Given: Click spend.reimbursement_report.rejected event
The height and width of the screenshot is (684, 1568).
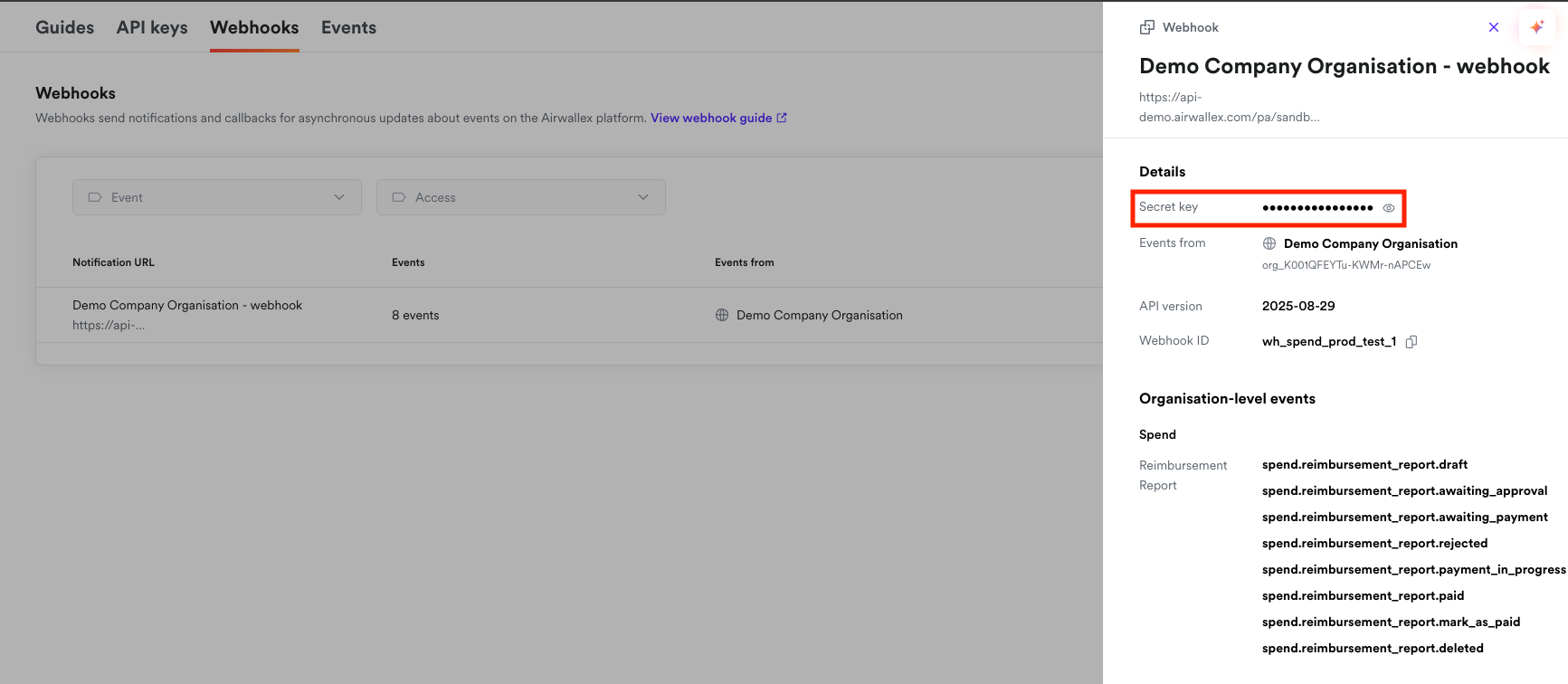Looking at the screenshot, I should 1374,543.
